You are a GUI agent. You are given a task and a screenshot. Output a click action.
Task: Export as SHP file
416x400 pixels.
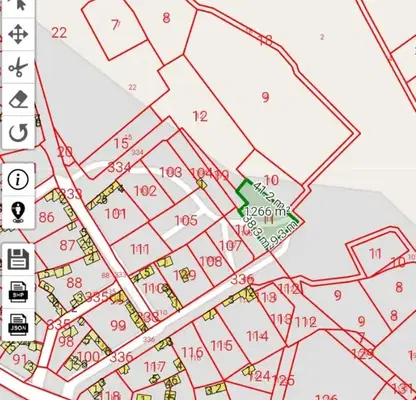click(x=18, y=292)
